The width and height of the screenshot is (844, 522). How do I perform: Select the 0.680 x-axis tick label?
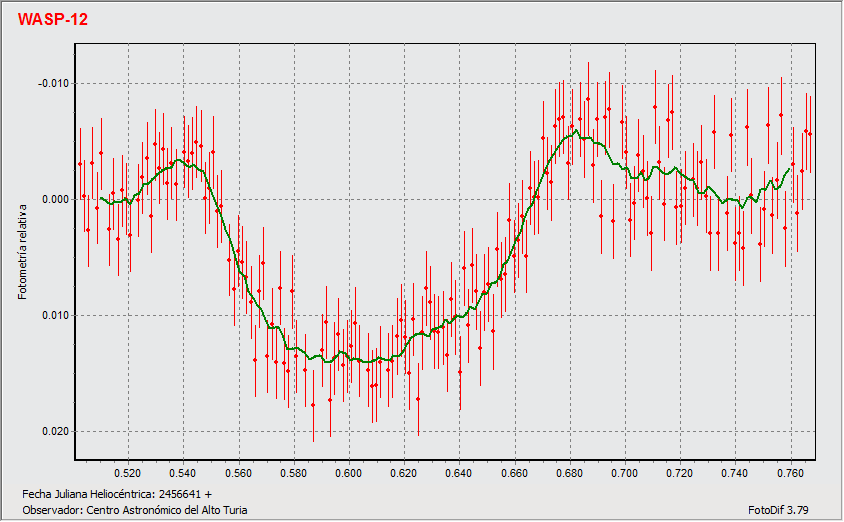[569, 472]
